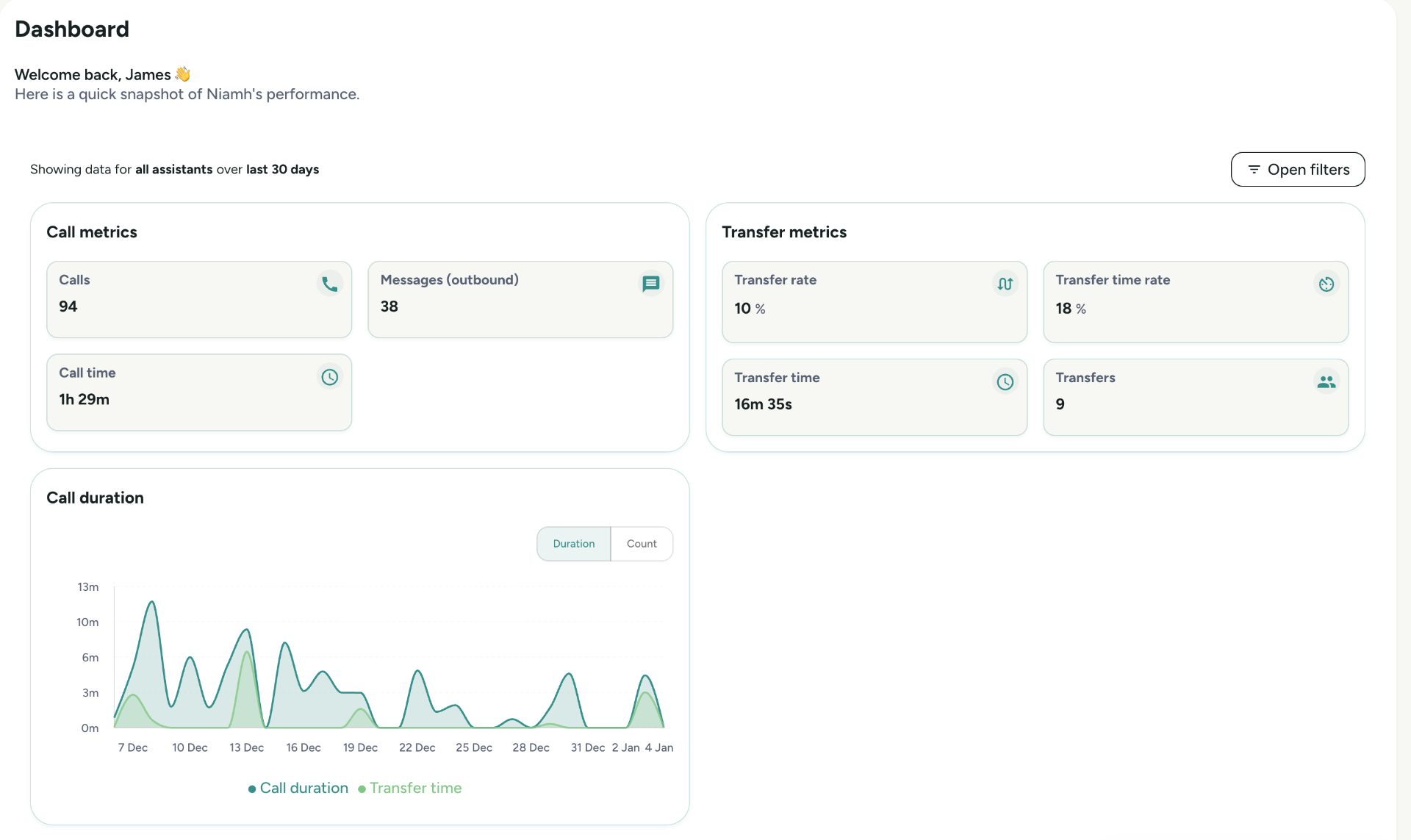Click the people icon in Transfers card
Screen dimensions: 1411x840
coord(1326,381)
